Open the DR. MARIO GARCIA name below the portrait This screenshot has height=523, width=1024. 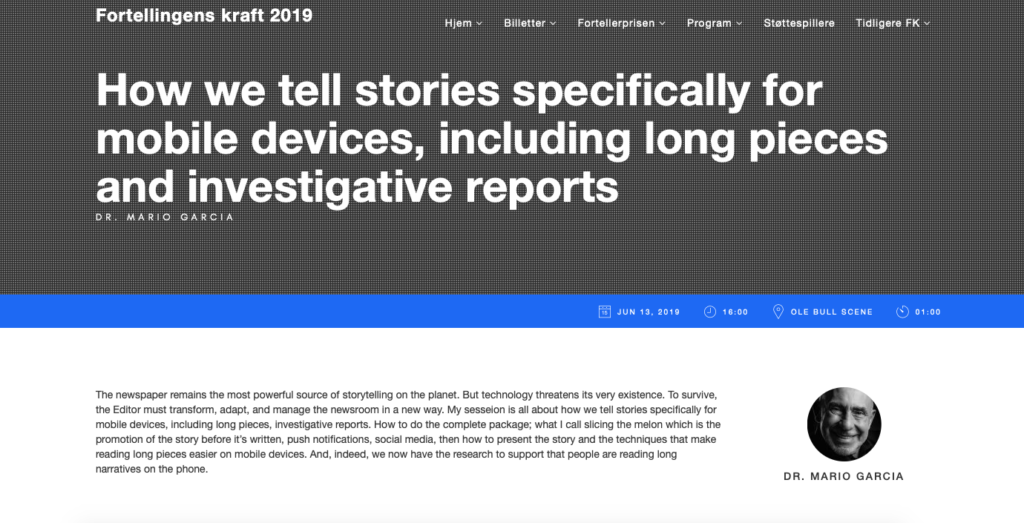click(844, 477)
